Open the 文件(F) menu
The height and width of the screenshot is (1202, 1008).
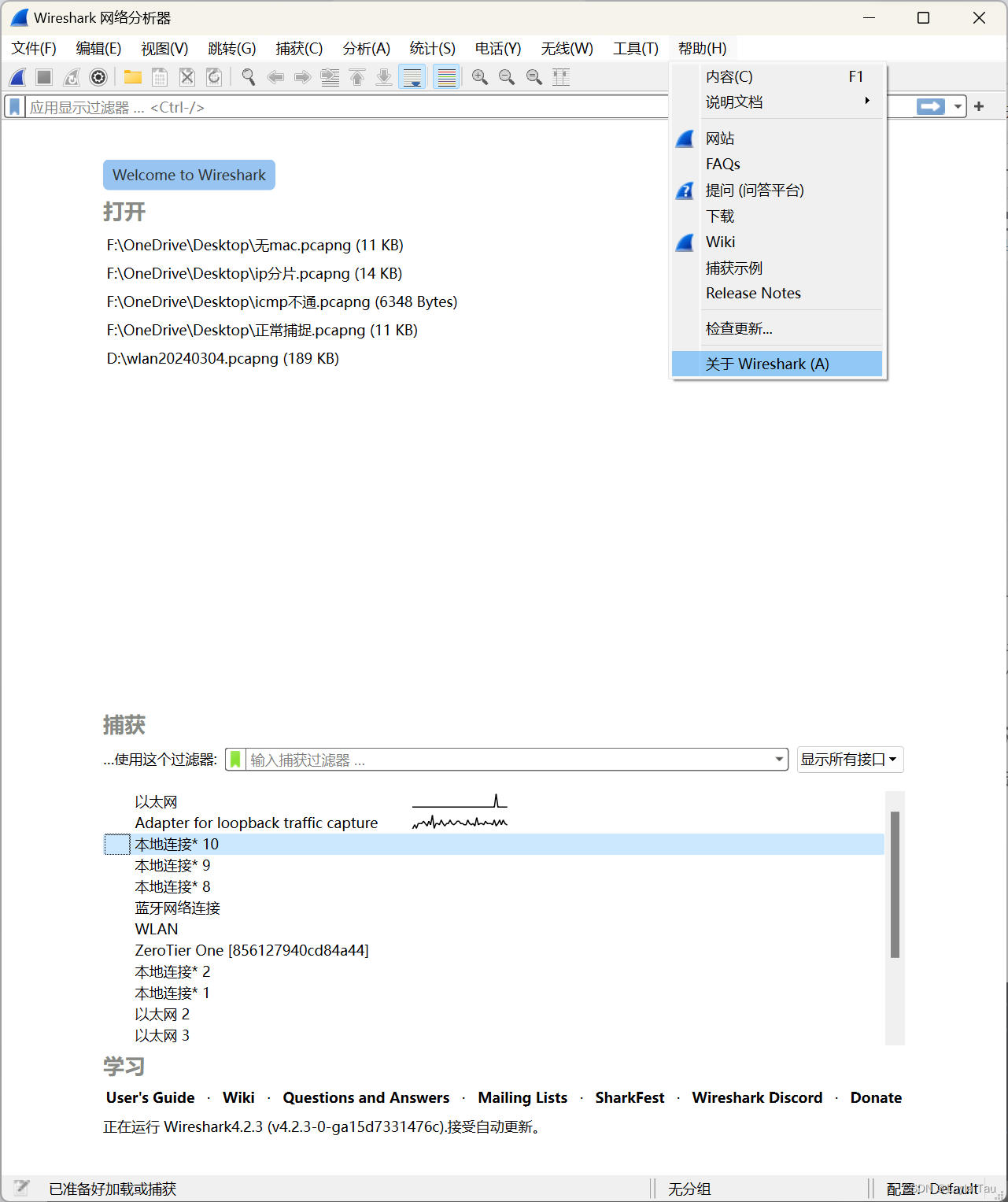(x=34, y=49)
